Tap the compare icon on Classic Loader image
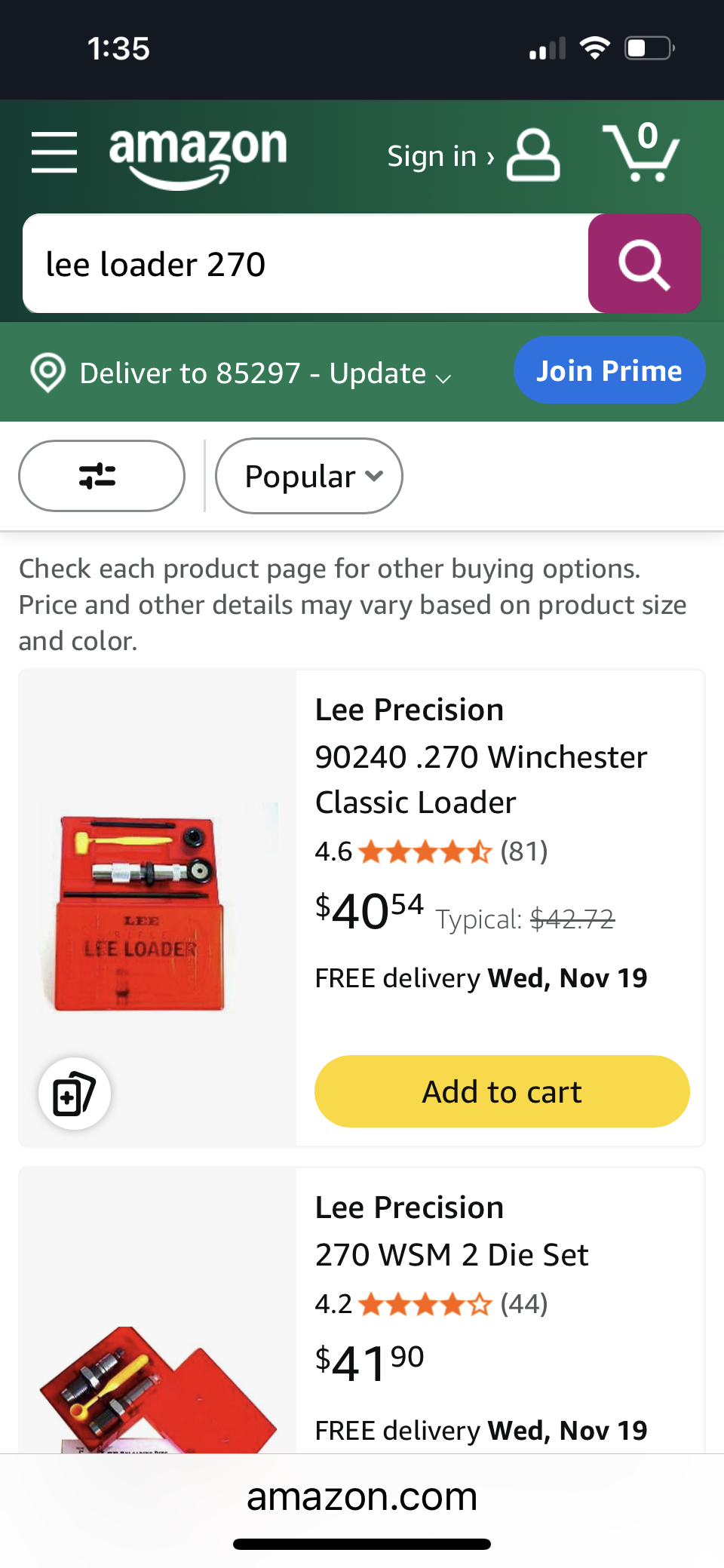 75,1094
